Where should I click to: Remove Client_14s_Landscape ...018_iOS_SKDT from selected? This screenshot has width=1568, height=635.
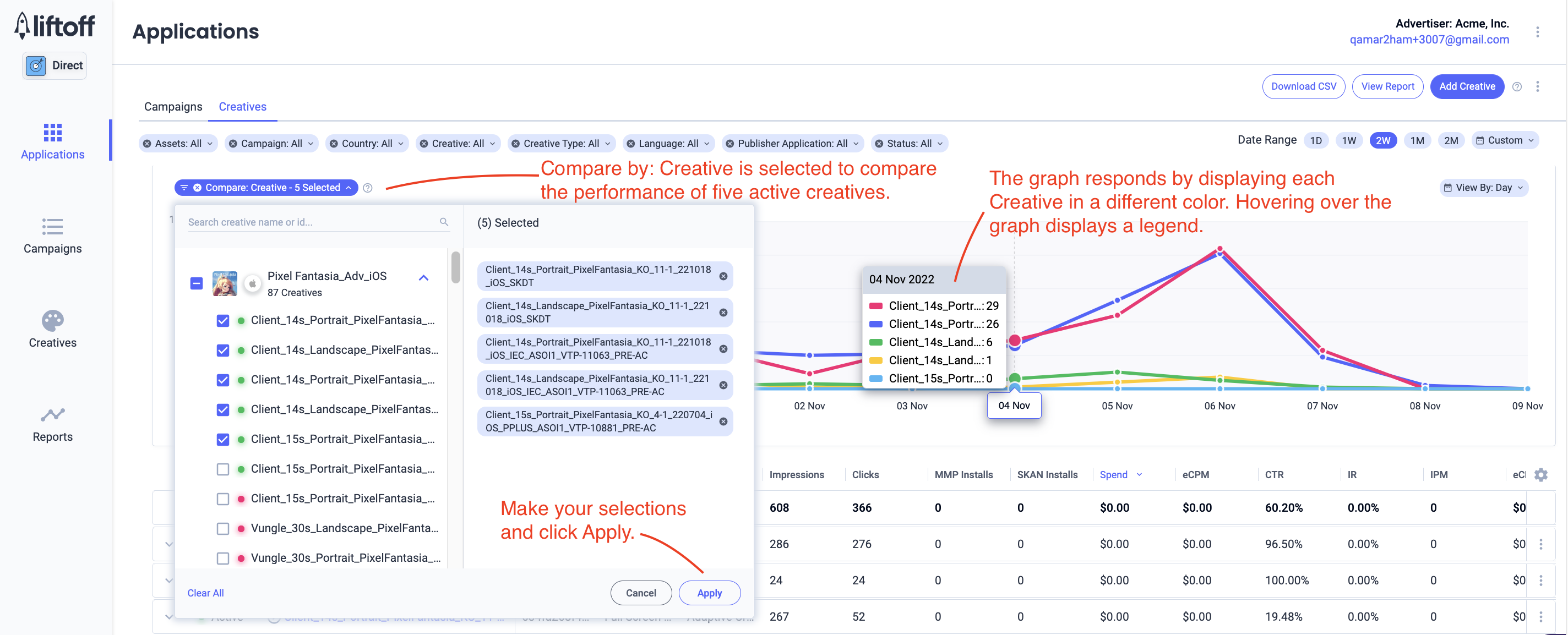click(x=723, y=313)
